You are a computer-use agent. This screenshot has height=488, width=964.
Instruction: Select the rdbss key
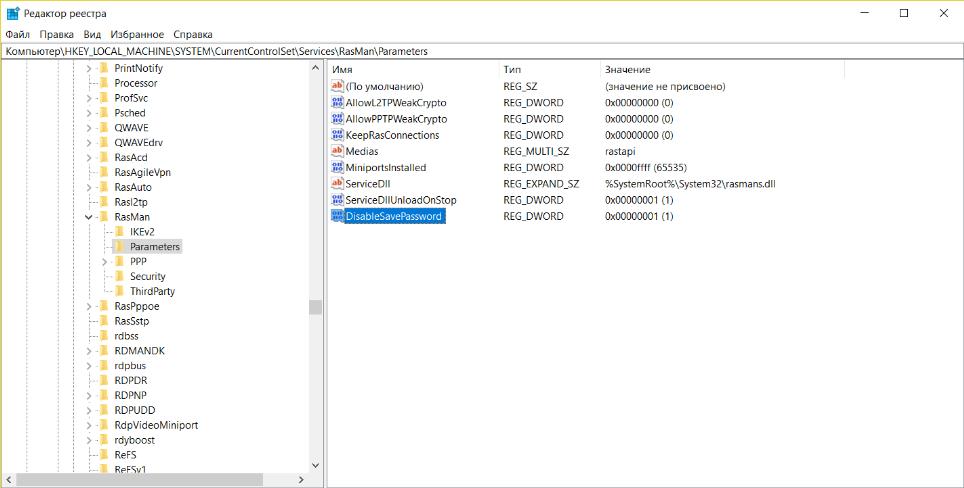pyautogui.click(x=127, y=336)
